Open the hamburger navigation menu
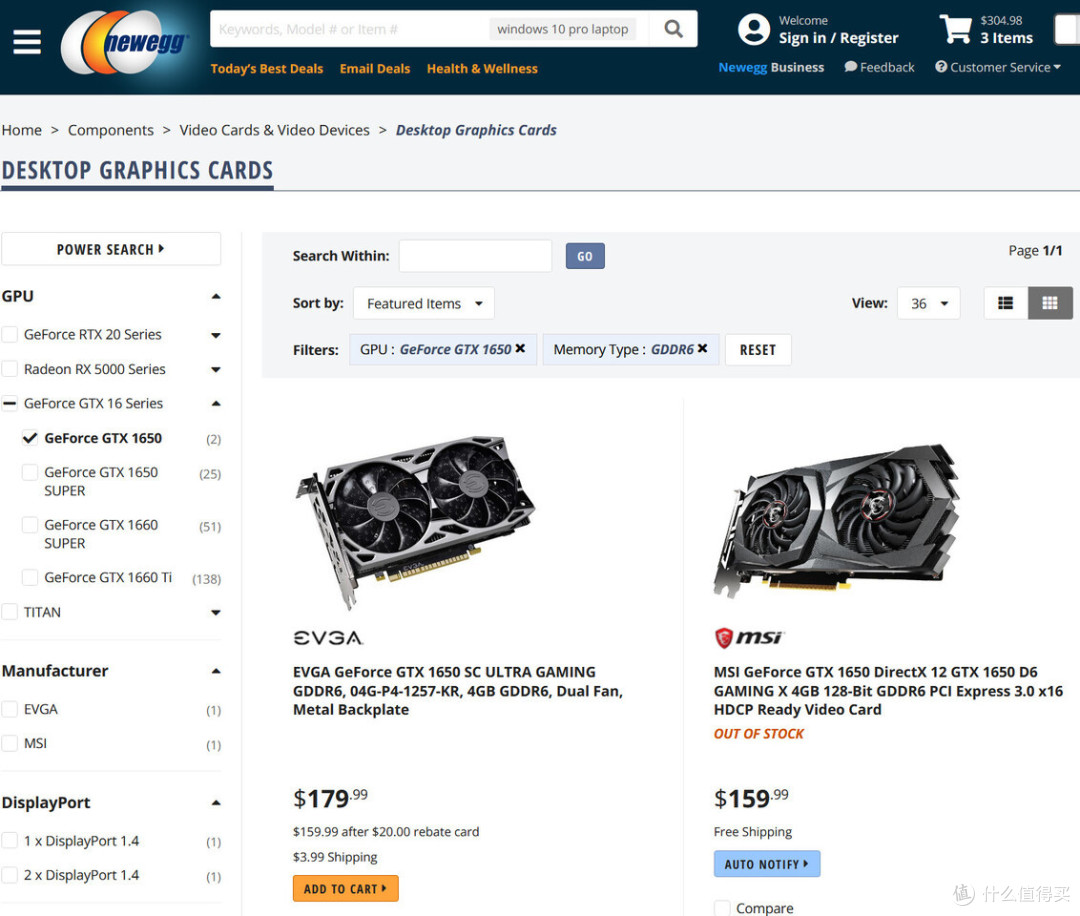 [27, 42]
